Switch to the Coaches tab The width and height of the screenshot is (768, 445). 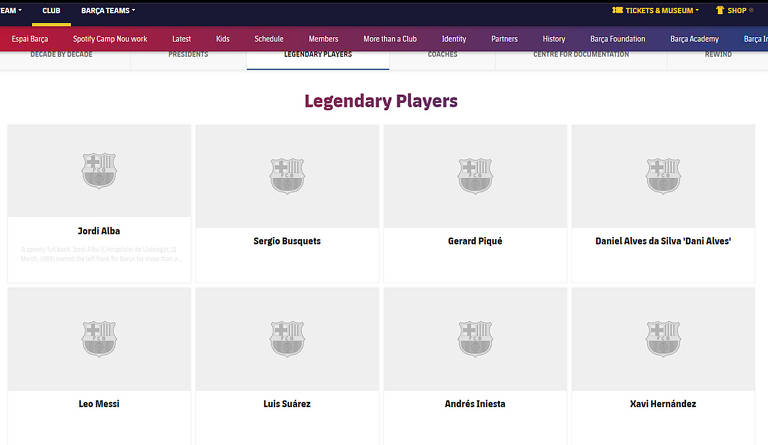pyautogui.click(x=442, y=54)
